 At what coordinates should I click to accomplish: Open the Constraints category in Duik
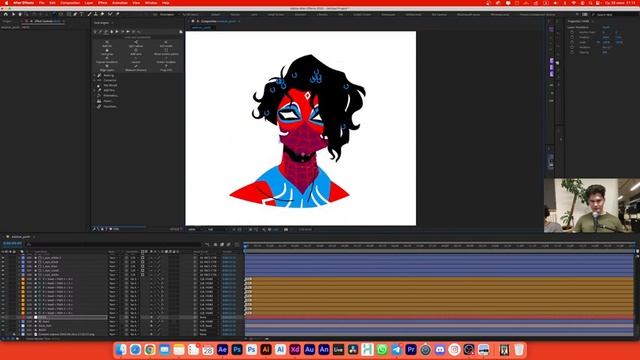point(110,80)
